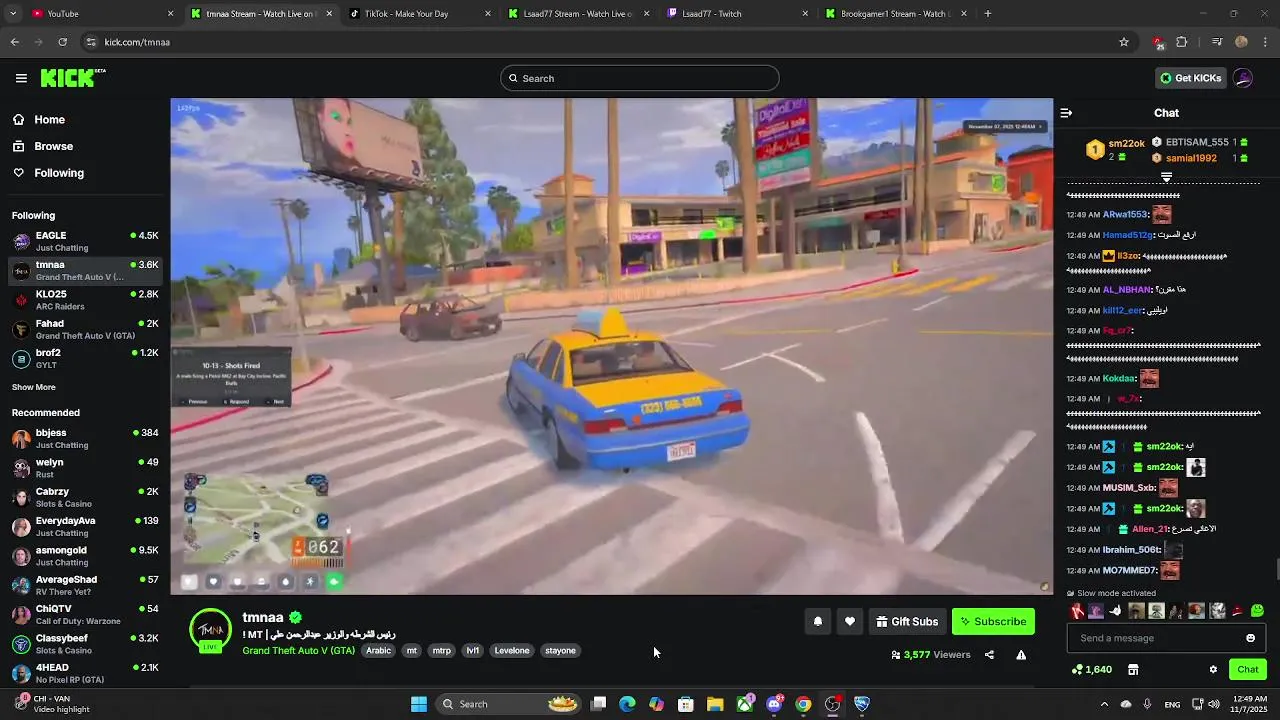Click sm22ok top gifter name
The width and height of the screenshot is (1280, 720).
point(1126,143)
